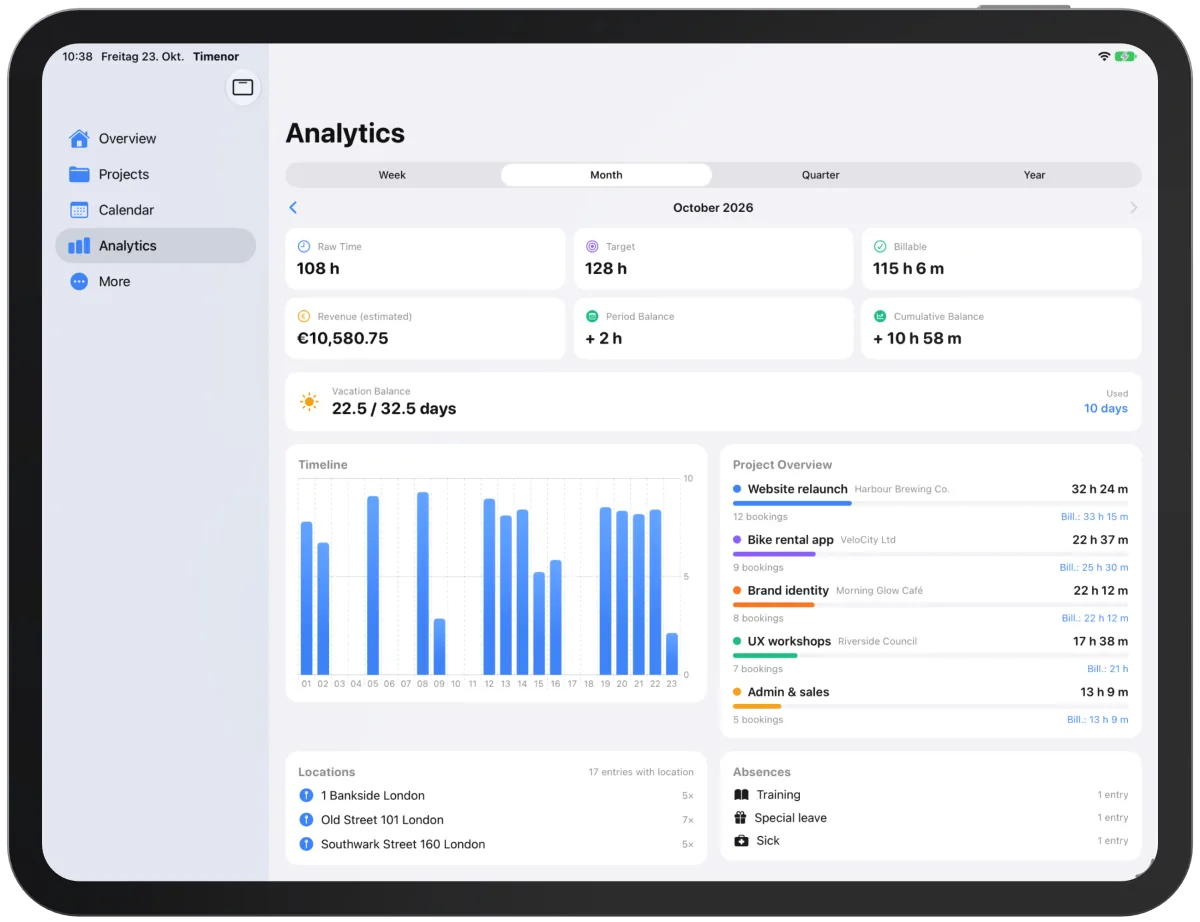1200x922 pixels.
Task: Open More in the sidebar
Action: (156, 282)
